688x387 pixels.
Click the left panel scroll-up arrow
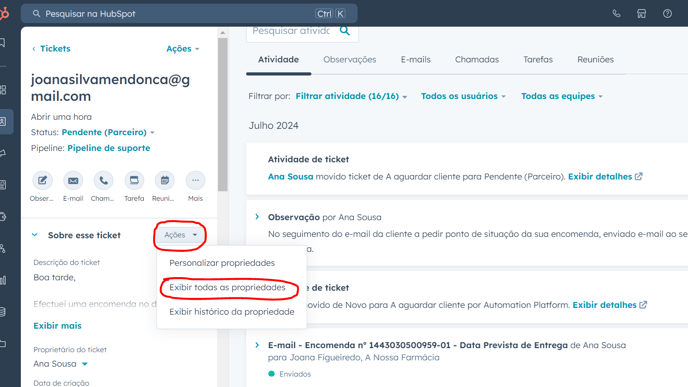click(x=222, y=33)
